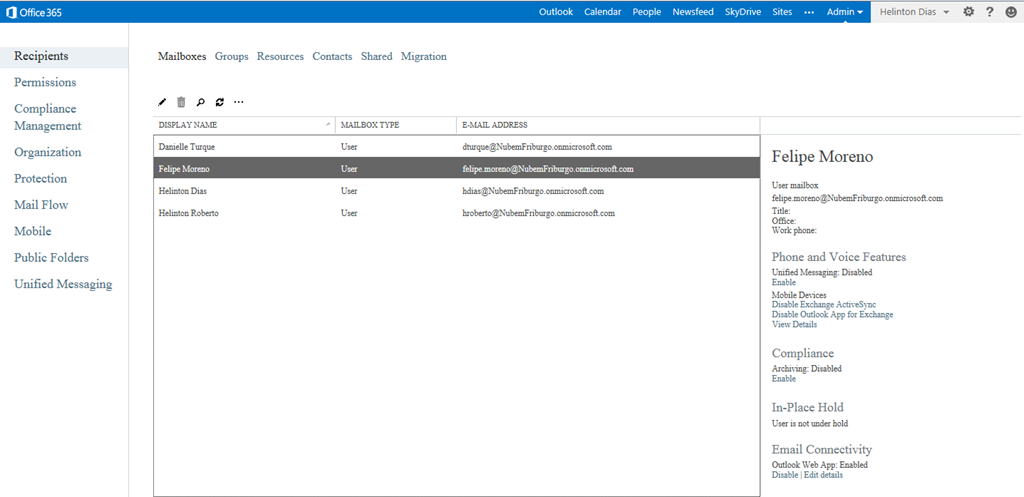The height and width of the screenshot is (497, 1024).
Task: Enable Unified Messaging link
Action: pyautogui.click(x=784, y=282)
